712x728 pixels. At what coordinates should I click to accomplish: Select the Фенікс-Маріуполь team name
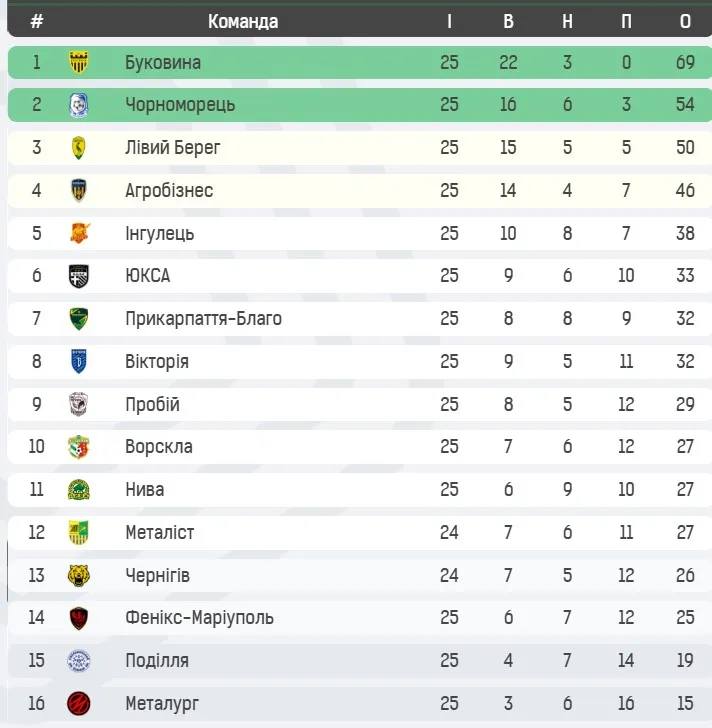tap(199, 618)
